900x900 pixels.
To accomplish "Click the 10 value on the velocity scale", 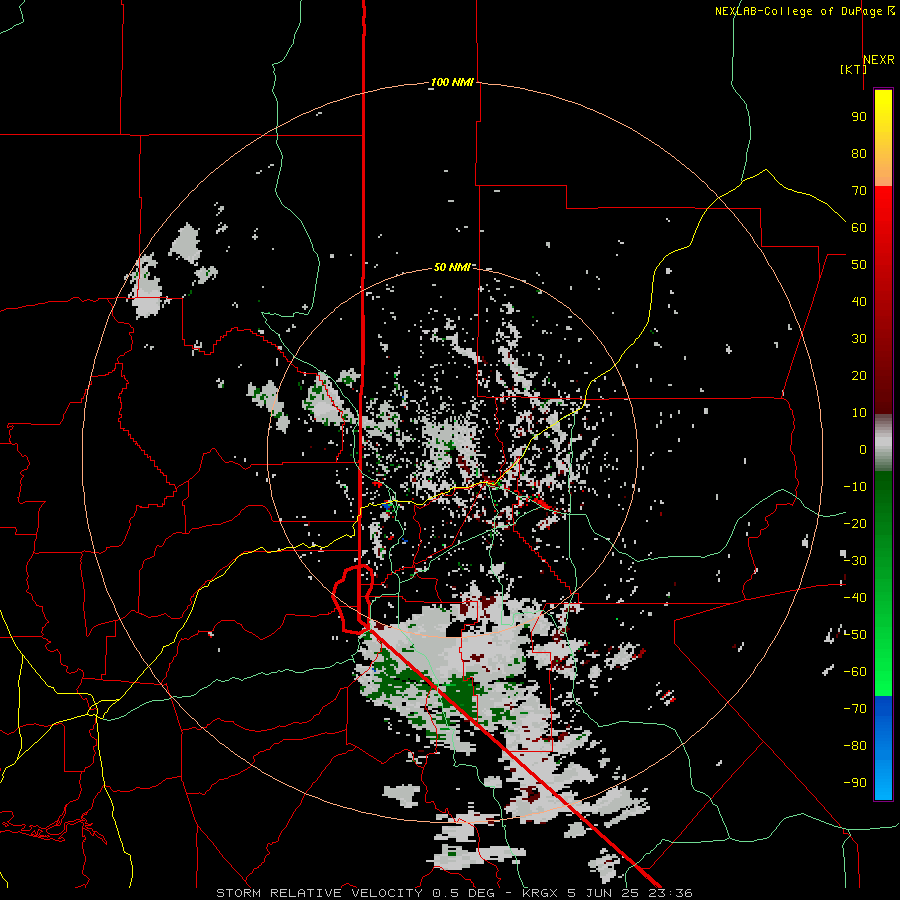I will point(859,413).
